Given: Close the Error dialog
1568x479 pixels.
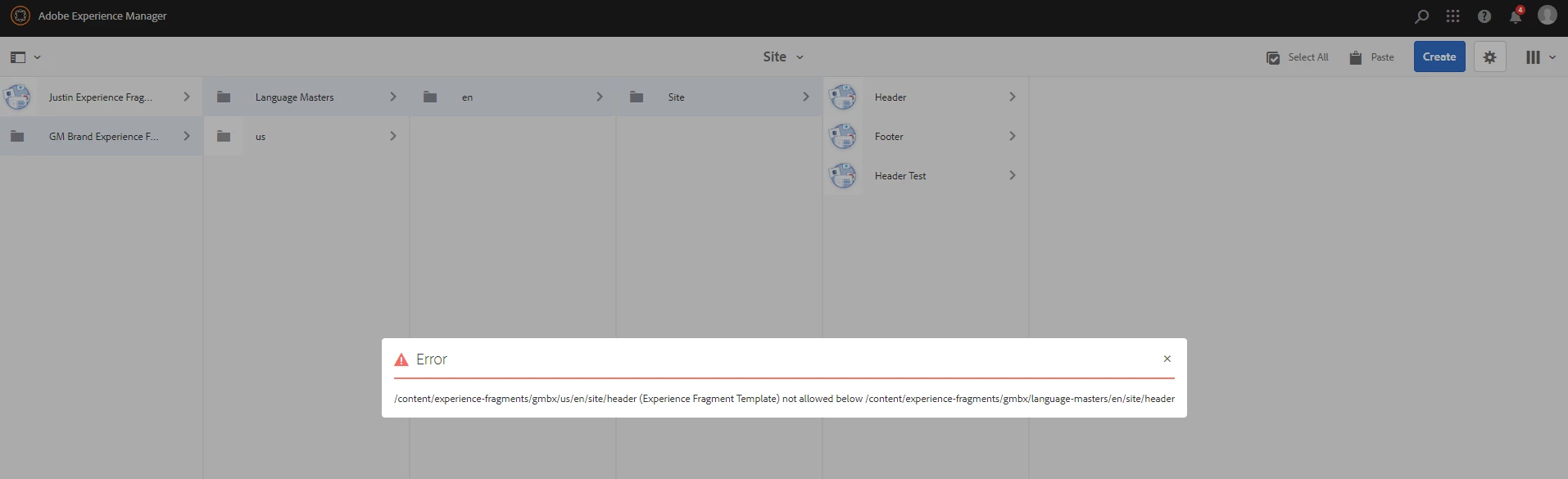Looking at the screenshot, I should click(1167, 359).
